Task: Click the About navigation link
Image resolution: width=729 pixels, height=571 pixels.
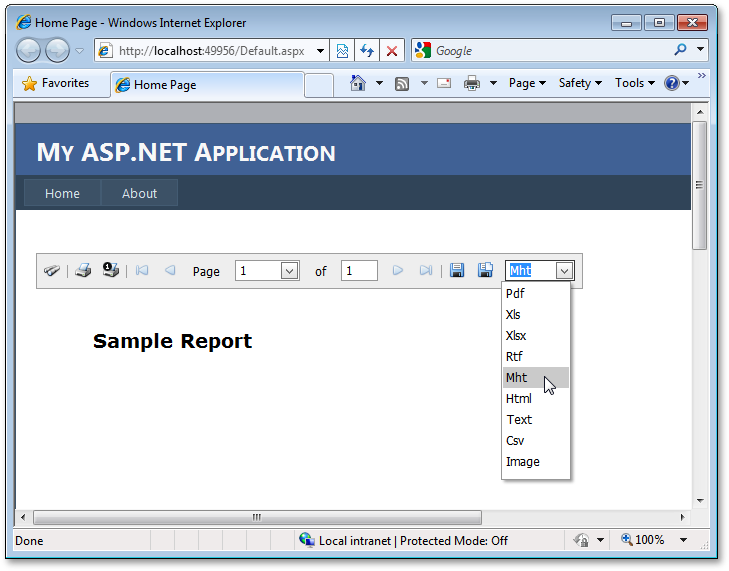Action: [x=139, y=193]
